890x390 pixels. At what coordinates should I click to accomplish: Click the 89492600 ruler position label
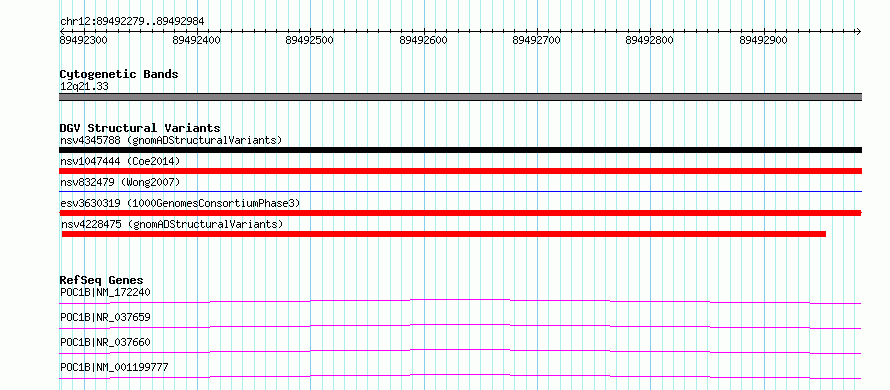point(423,40)
